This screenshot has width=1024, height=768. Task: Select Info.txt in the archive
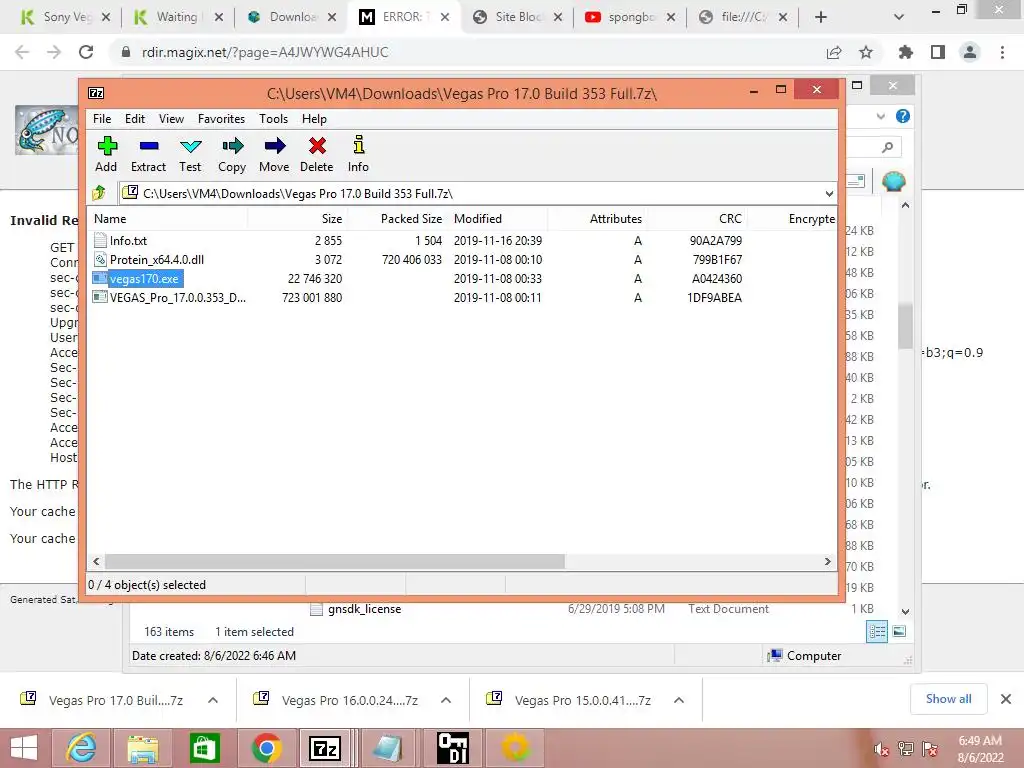[x=128, y=241]
